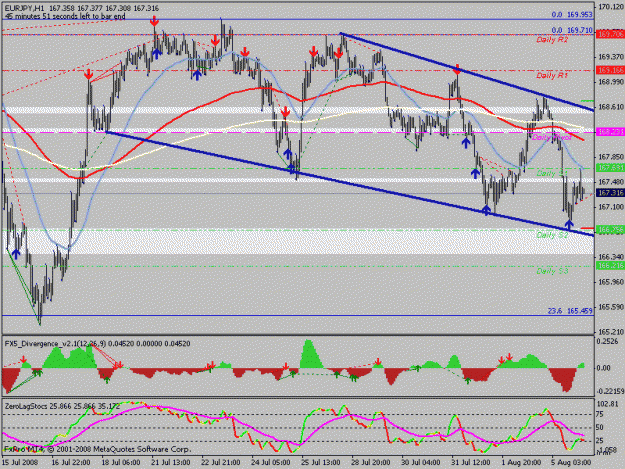Click the -0.22159 divergence scale value
Screen dimensions: 625x469
[x=609, y=392]
